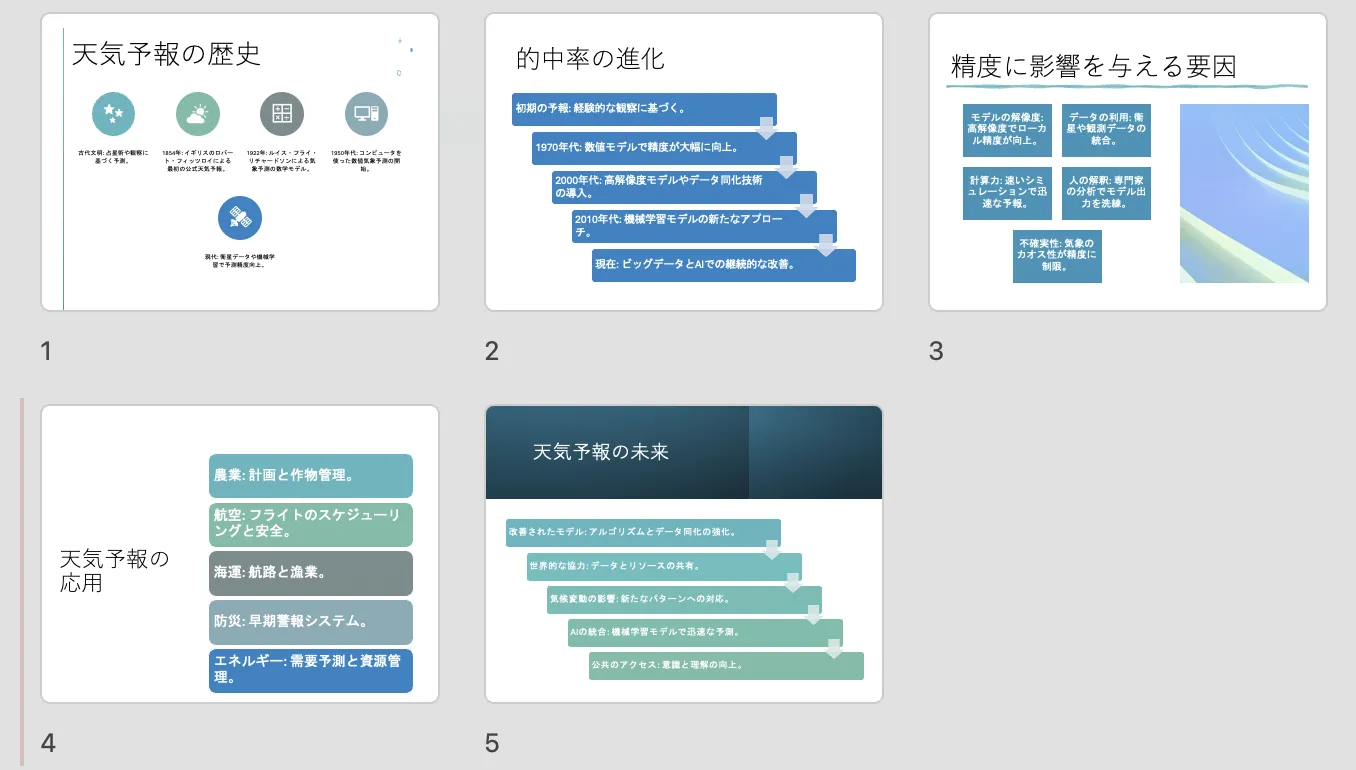The height and width of the screenshot is (770, 1356).
Task: Click the 気候変動の影響 box in slide 5
Action: 684,600
